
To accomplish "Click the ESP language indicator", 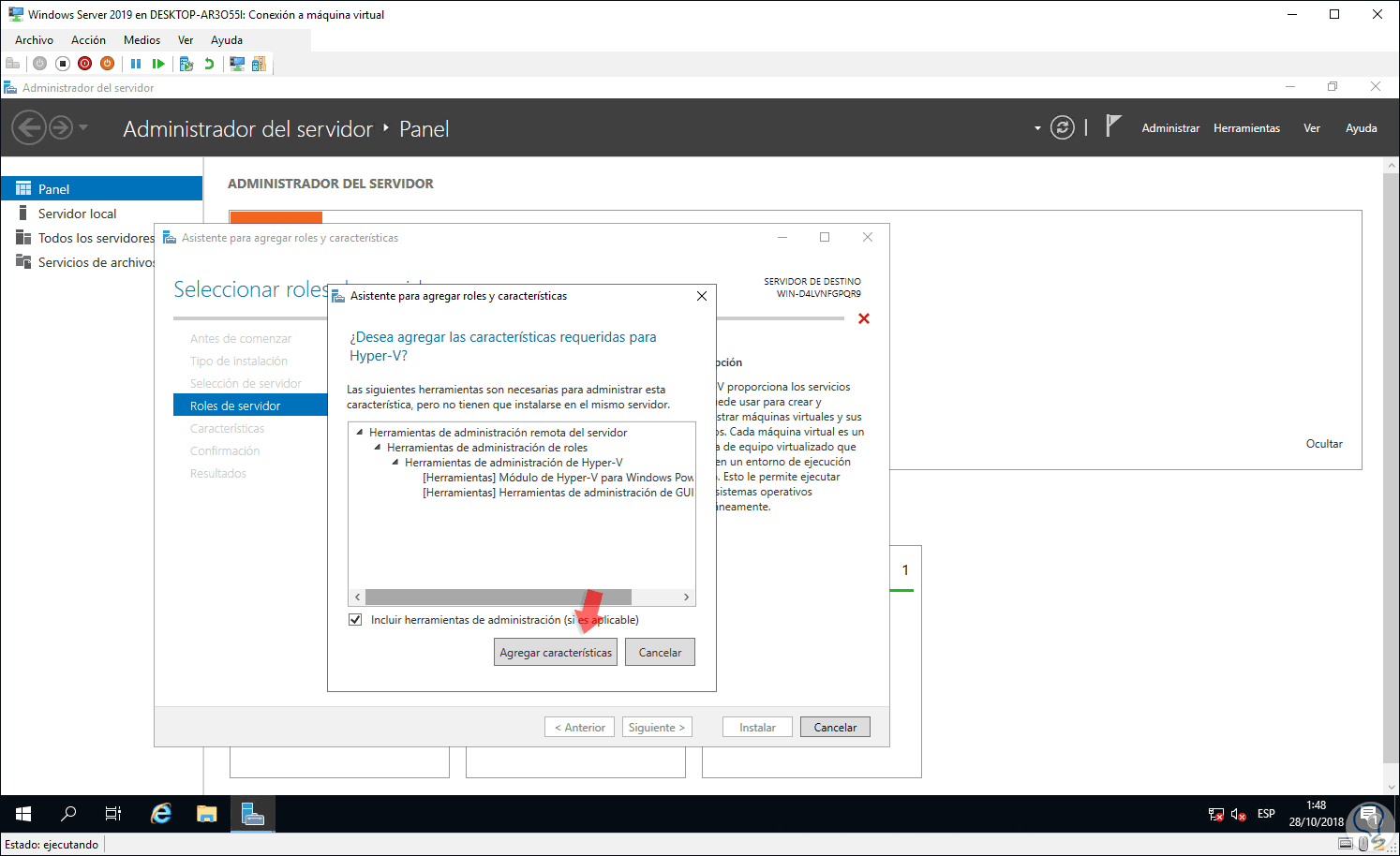I will point(1266,814).
